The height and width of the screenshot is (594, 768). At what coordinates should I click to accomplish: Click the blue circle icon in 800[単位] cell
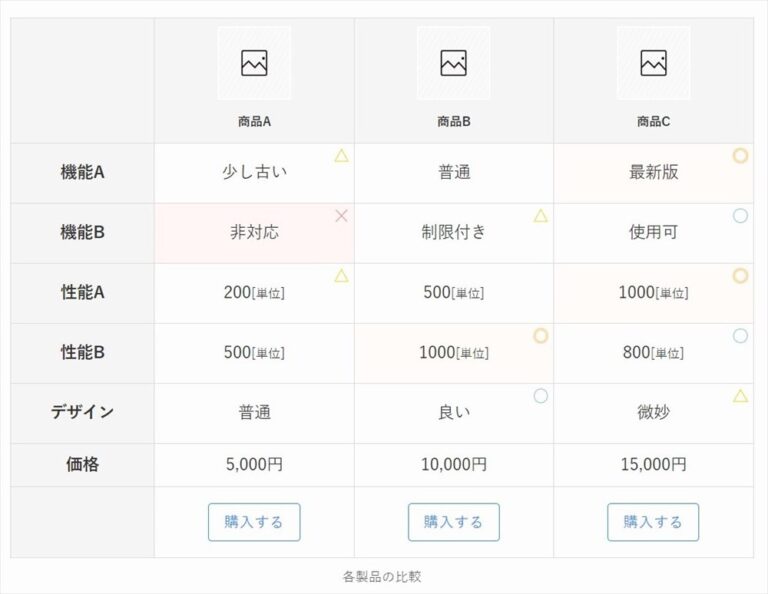740,336
